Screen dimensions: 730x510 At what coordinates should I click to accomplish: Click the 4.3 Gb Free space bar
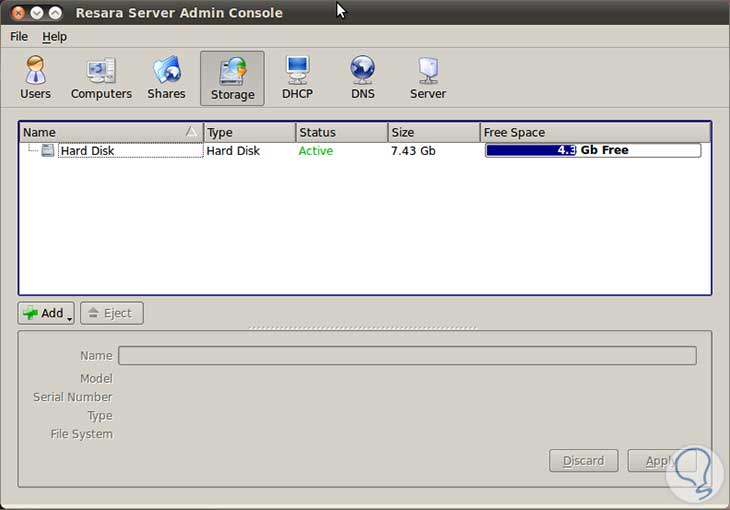593,150
